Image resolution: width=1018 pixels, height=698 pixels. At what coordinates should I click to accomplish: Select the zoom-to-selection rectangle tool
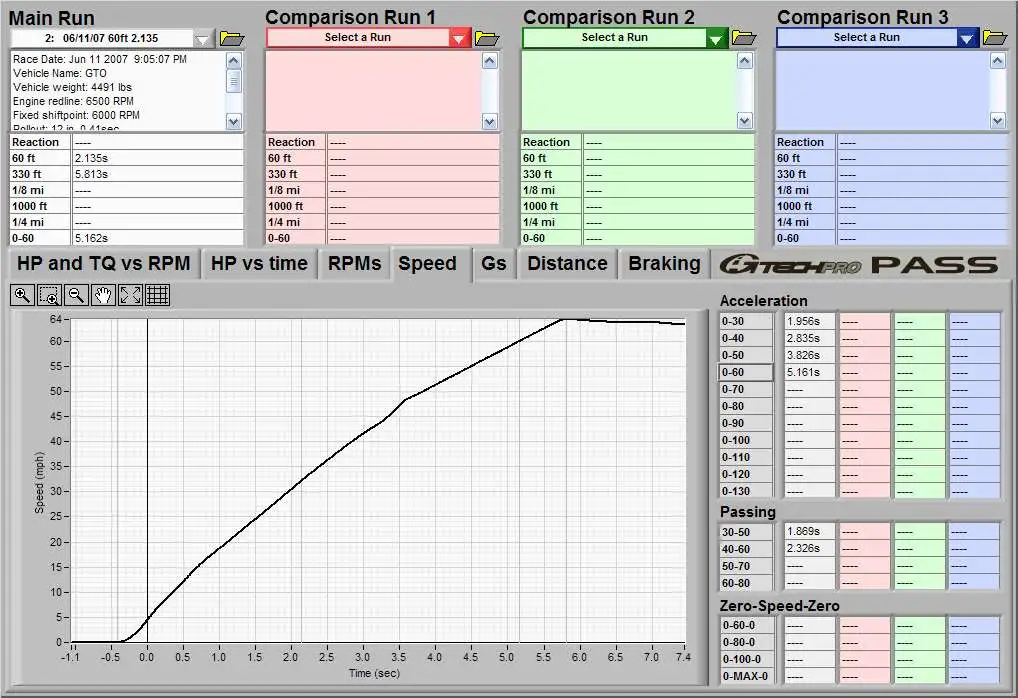tap(49, 295)
